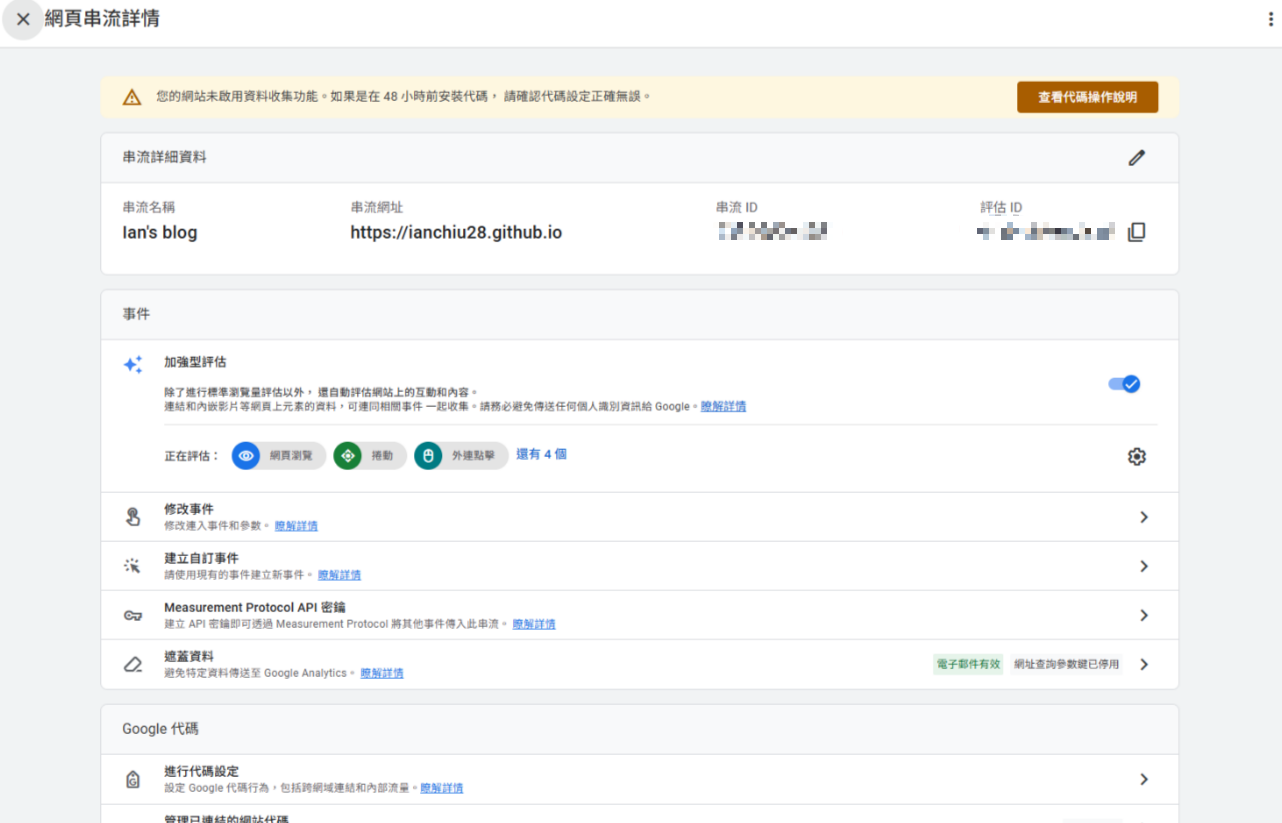Show the 還有 4 個 measurements link
This screenshot has width=1282, height=823.
[541, 454]
